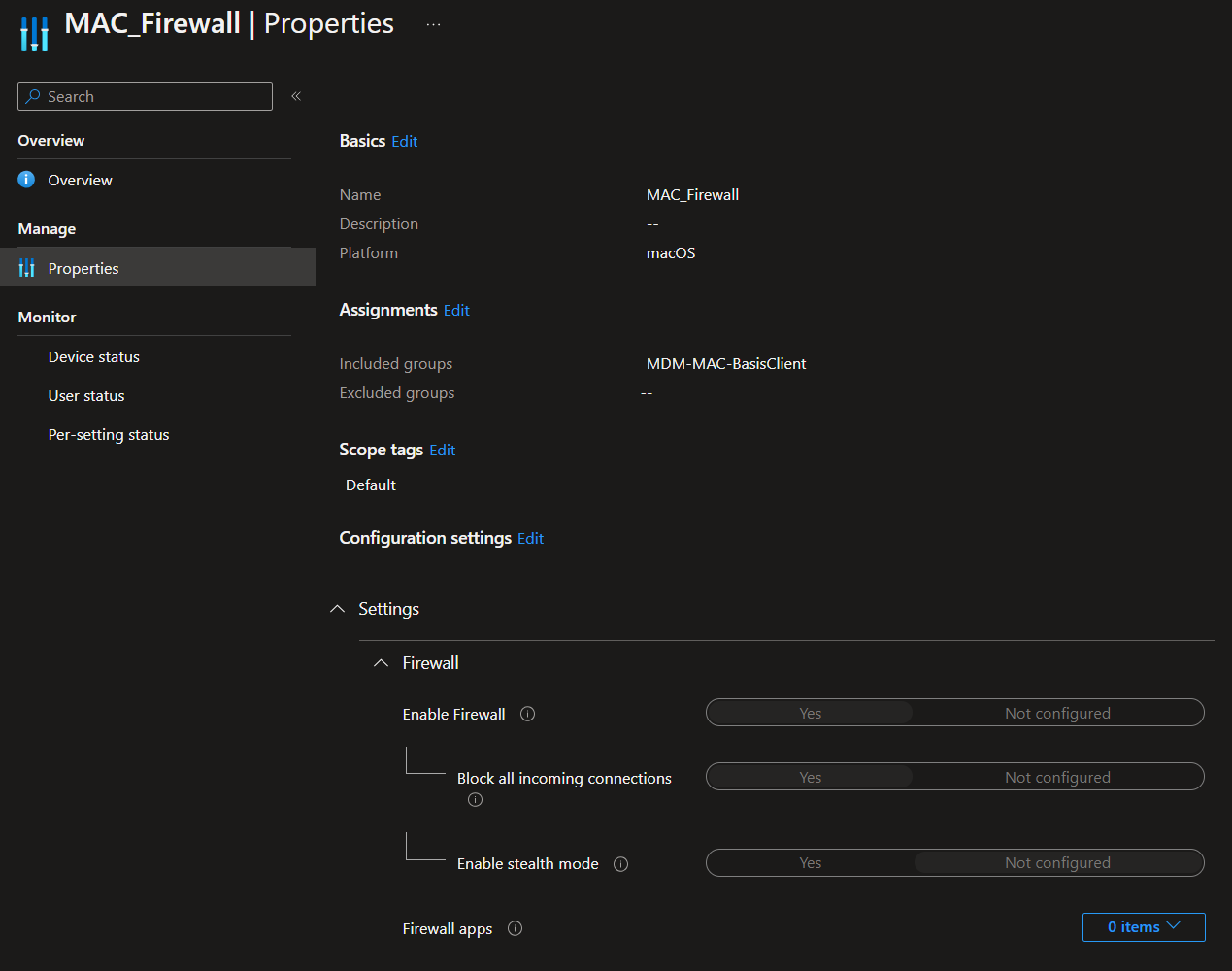Click the info icon beside Enable Firewall
Viewport: 1232px width, 971px height.
[528, 714]
